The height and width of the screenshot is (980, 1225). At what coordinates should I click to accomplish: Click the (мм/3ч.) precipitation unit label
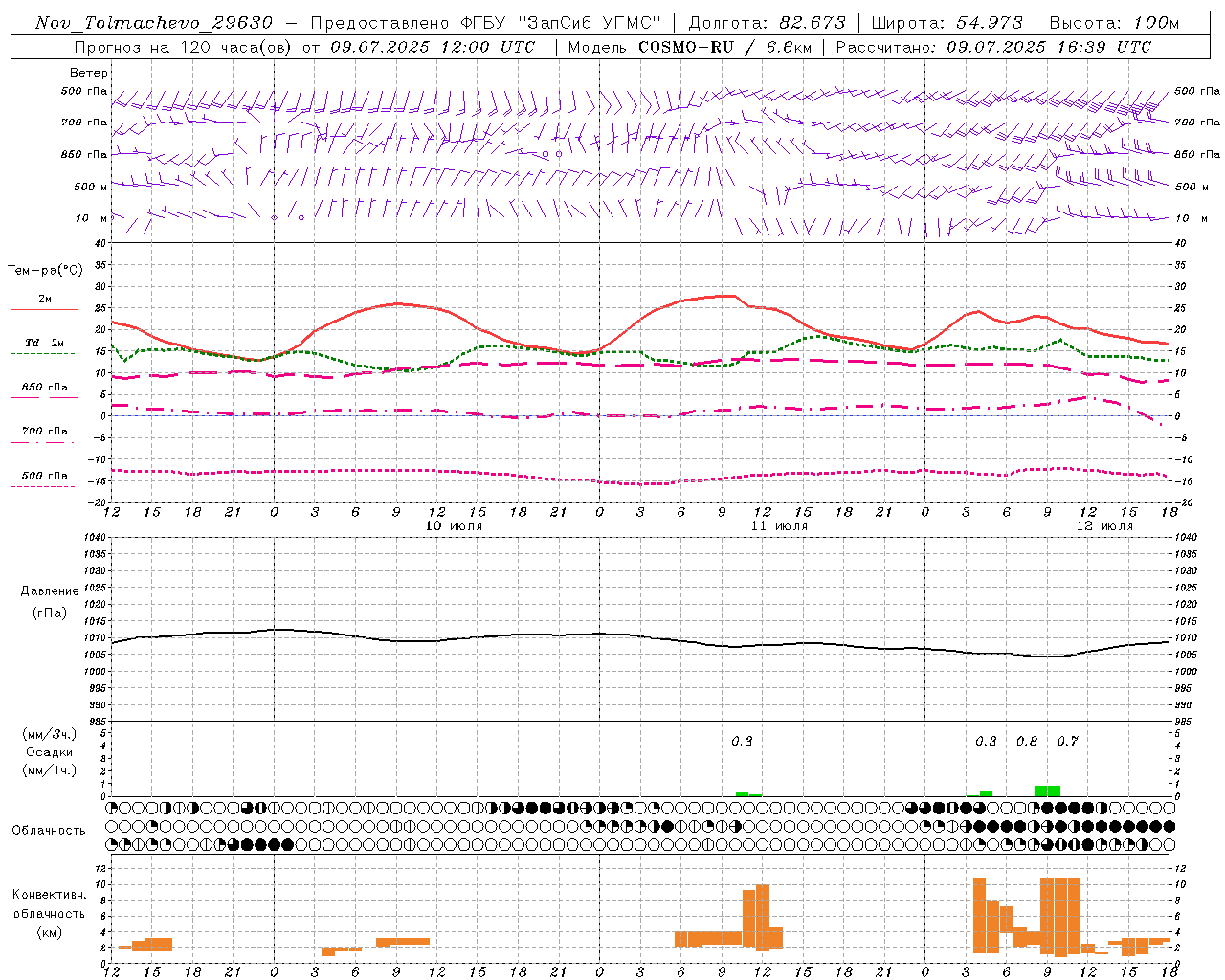click(x=50, y=735)
